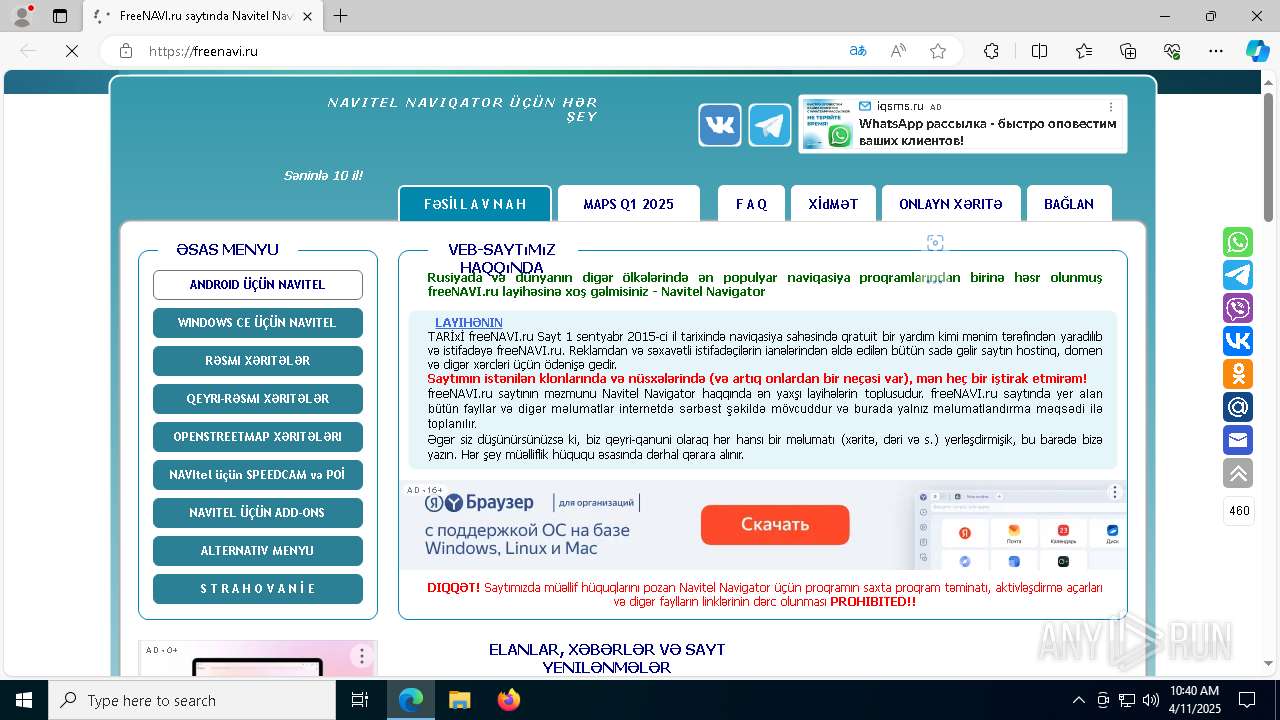Open collections icon in toolbar
This screenshot has height=720, width=1280.
[x=1128, y=51]
